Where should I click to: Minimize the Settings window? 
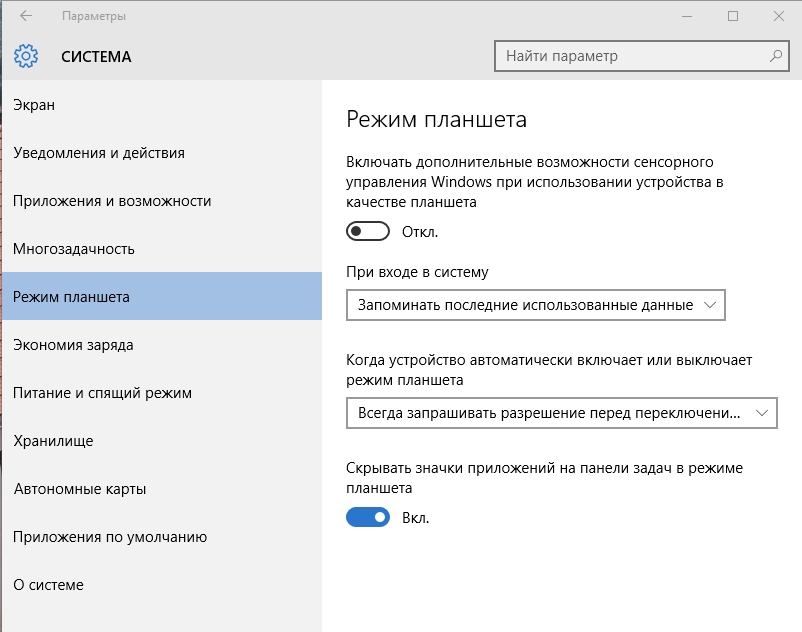[x=686, y=16]
